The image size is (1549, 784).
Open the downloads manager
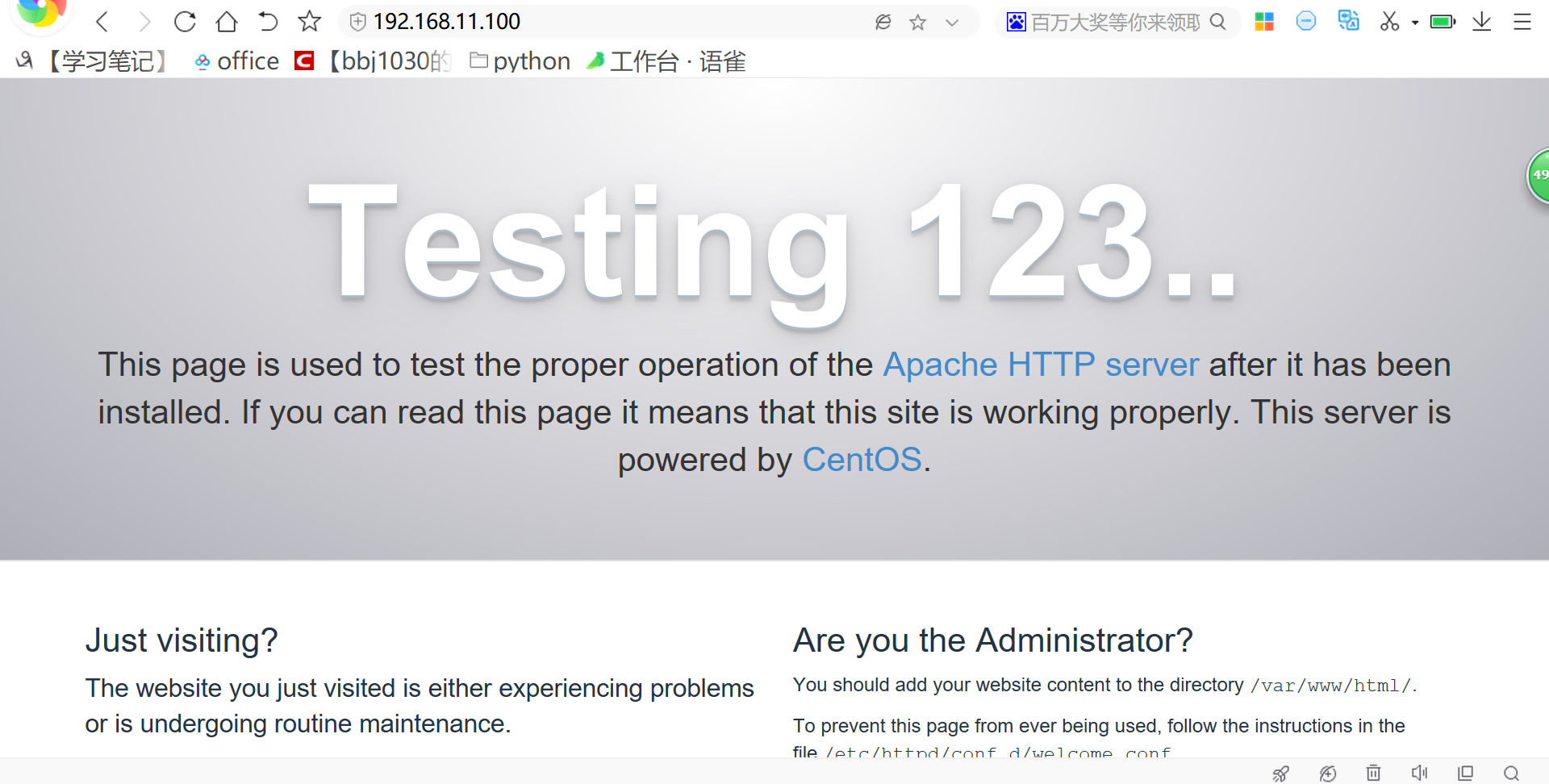pyautogui.click(x=1481, y=22)
